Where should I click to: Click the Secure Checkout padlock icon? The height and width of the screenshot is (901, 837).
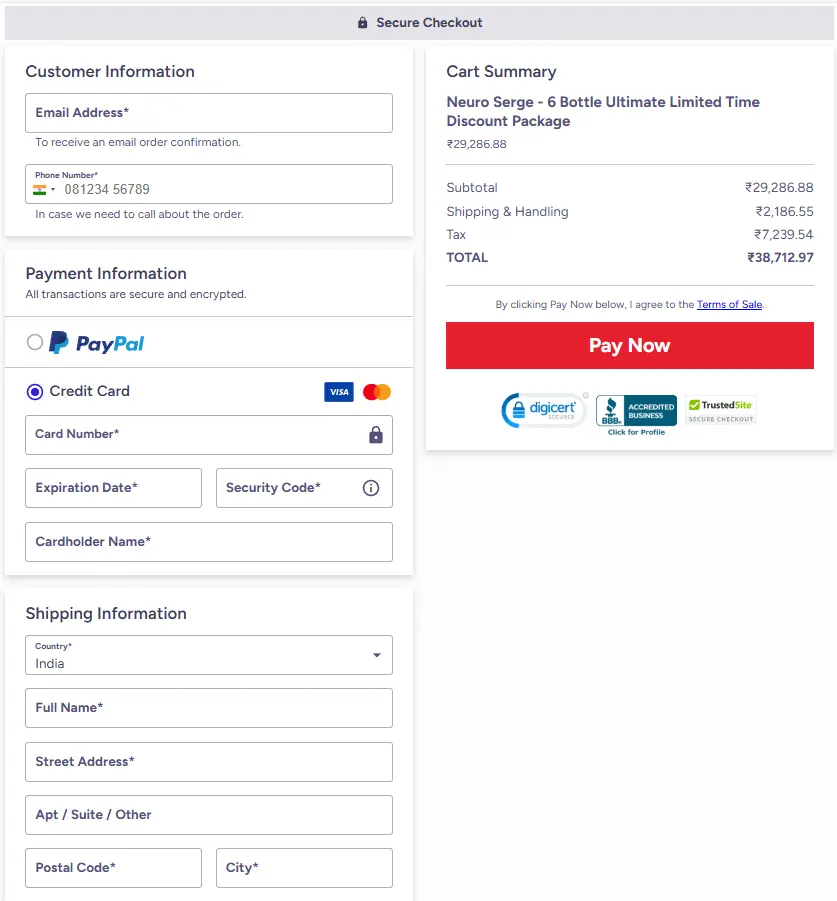(363, 22)
